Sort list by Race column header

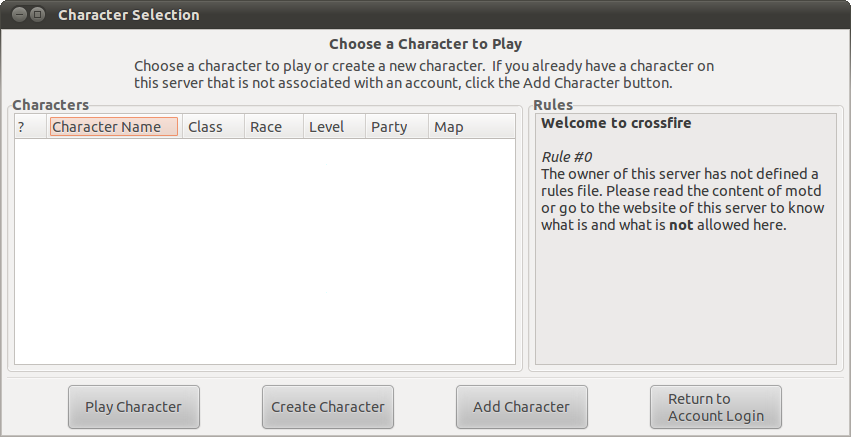pyautogui.click(x=274, y=127)
